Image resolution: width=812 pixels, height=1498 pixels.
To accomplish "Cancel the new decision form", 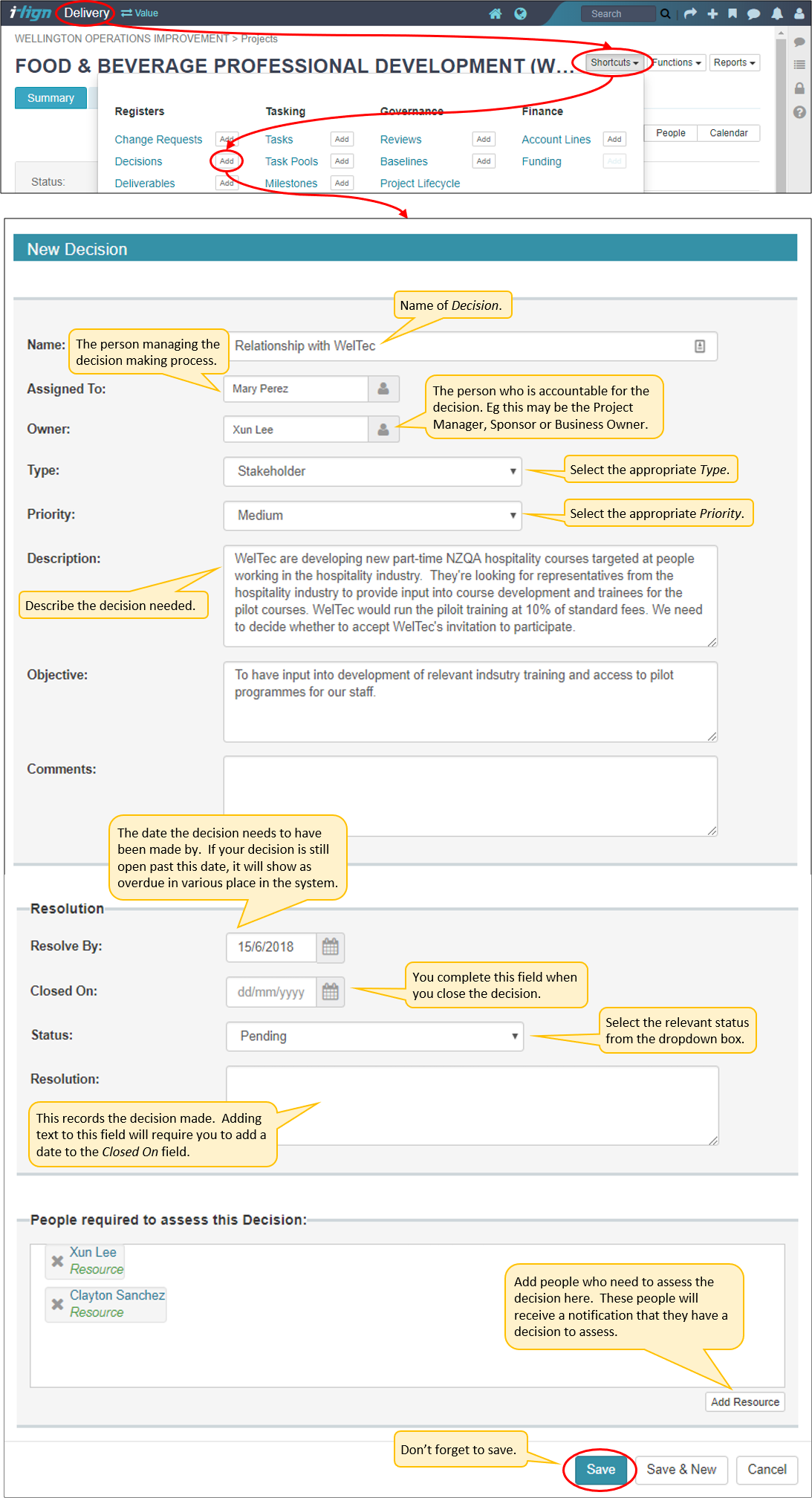I will pos(767,1470).
